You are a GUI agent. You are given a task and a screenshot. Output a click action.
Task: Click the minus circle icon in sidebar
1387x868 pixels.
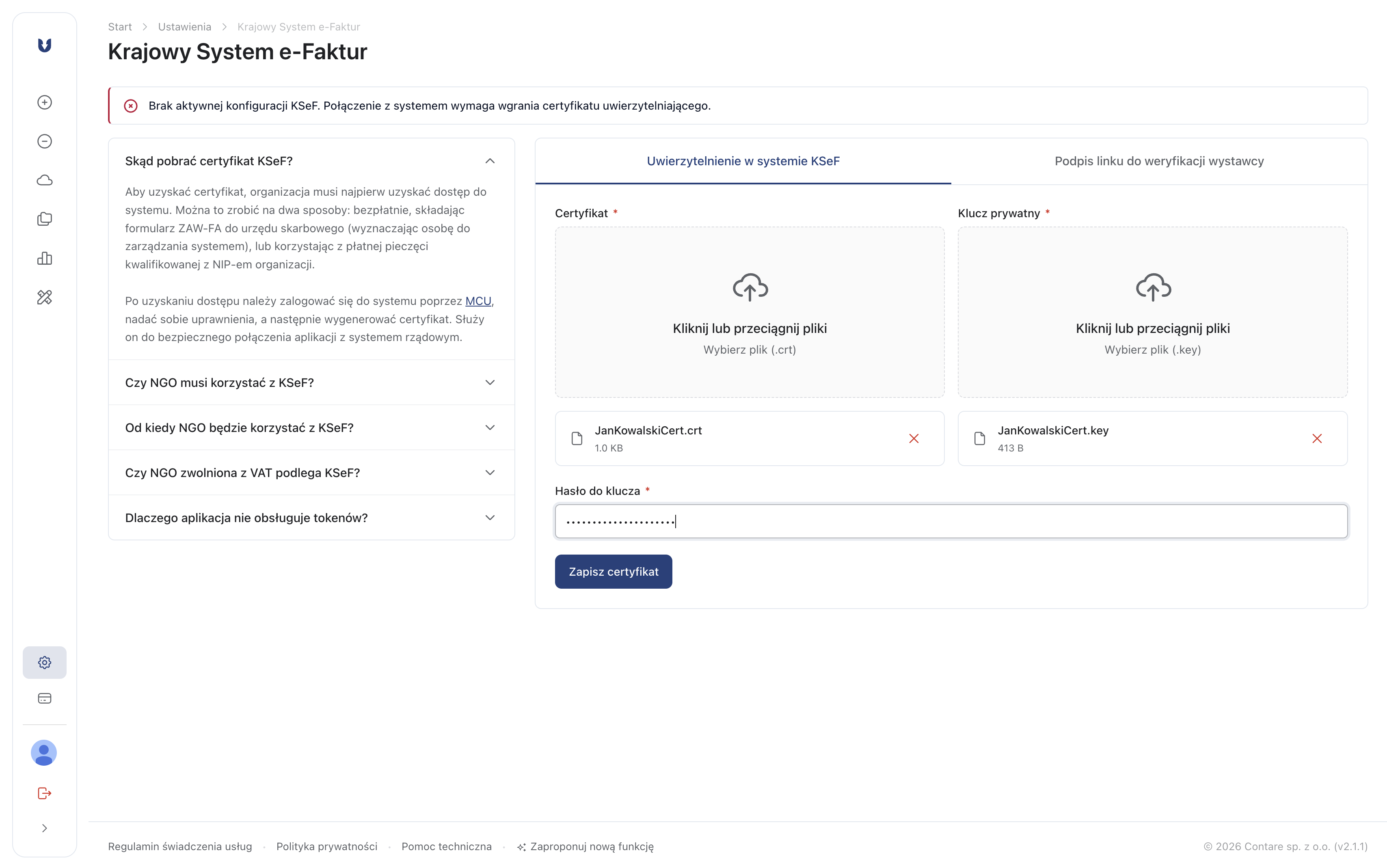tap(45, 141)
